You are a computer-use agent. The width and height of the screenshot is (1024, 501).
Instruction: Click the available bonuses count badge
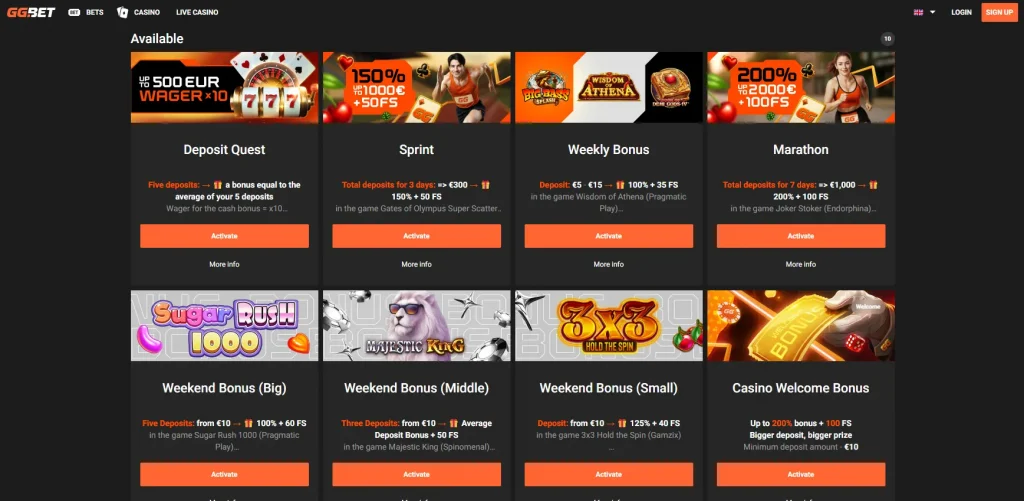[x=887, y=39]
